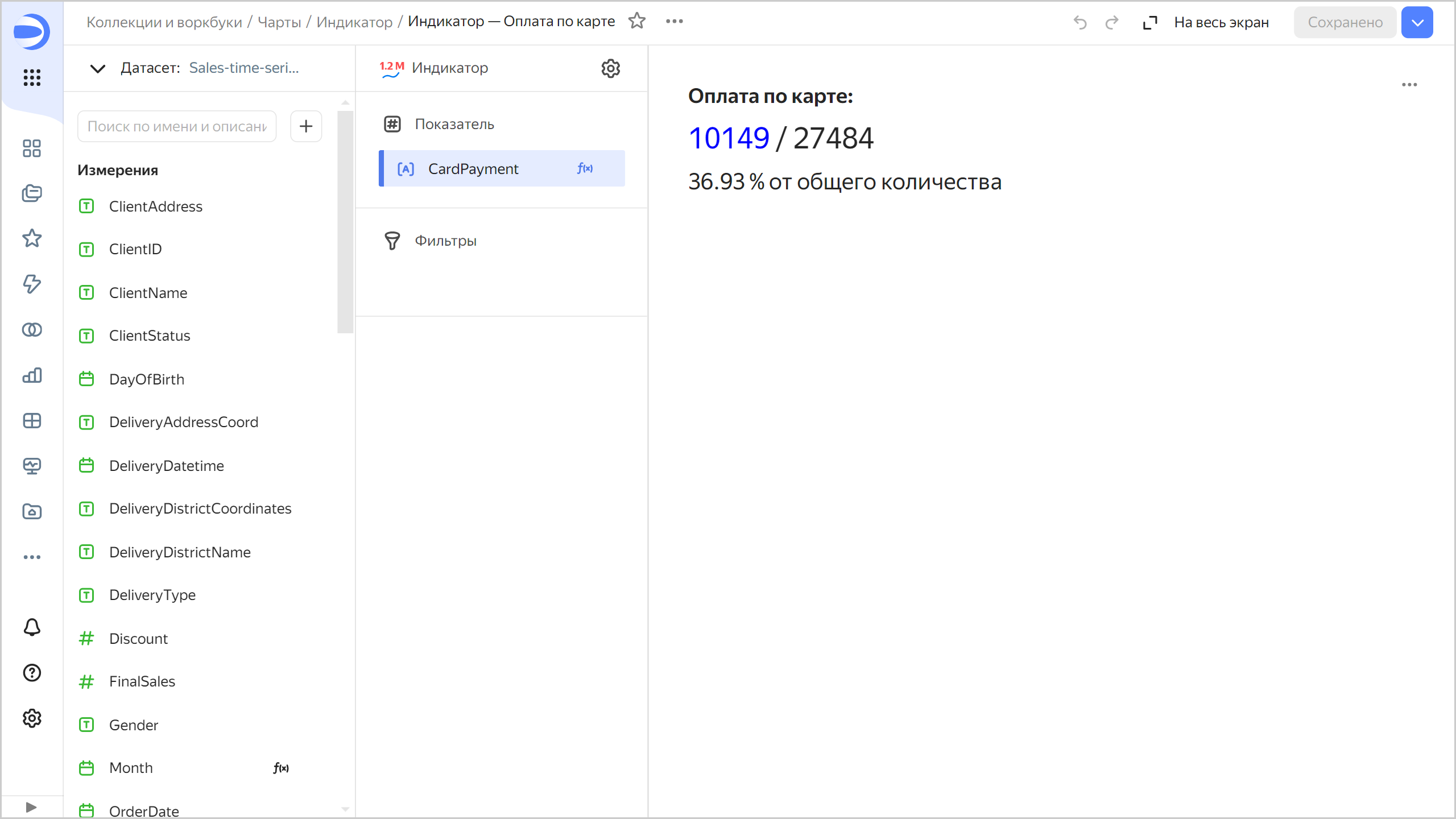Screen dimensions: 1456x819
Task: Open the all services grid icon
Action: [x=32, y=77]
